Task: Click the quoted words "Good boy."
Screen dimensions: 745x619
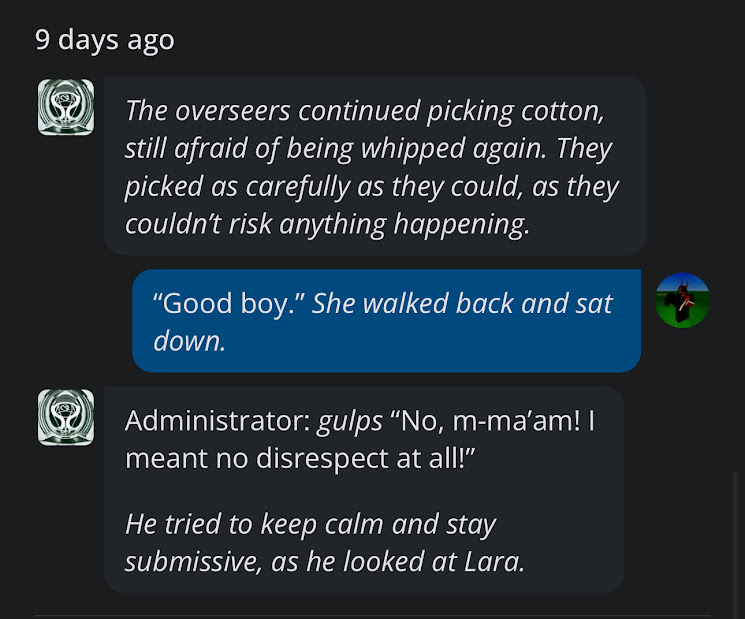Action: click(229, 304)
